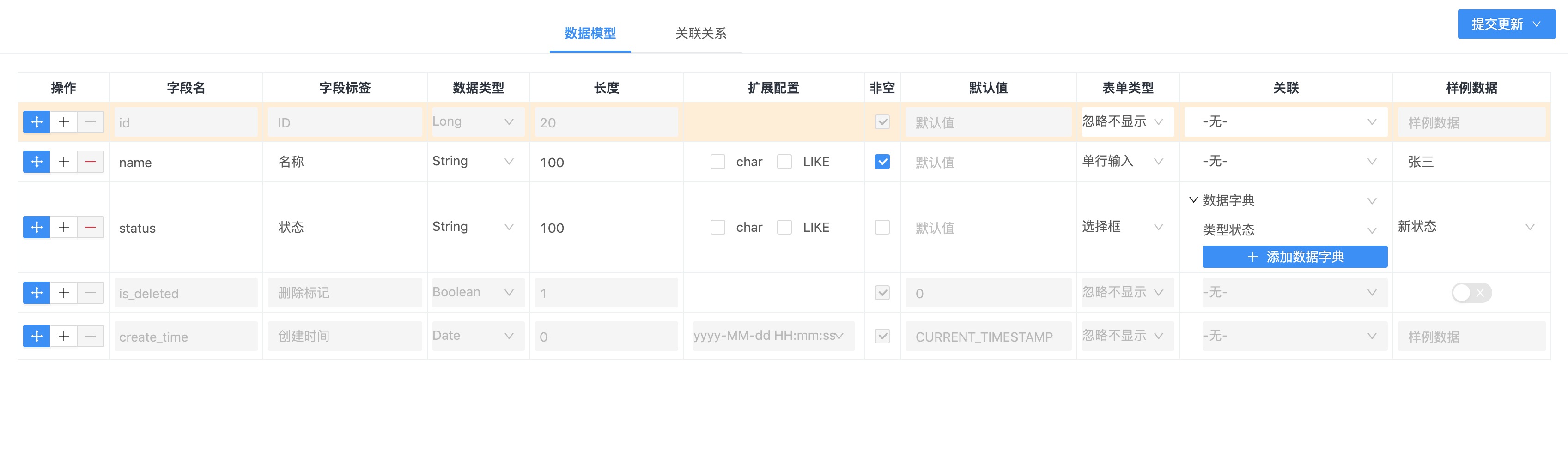This screenshot has height=458, width=1568.
Task: Click the red remove icon in the name row
Action: 90,162
